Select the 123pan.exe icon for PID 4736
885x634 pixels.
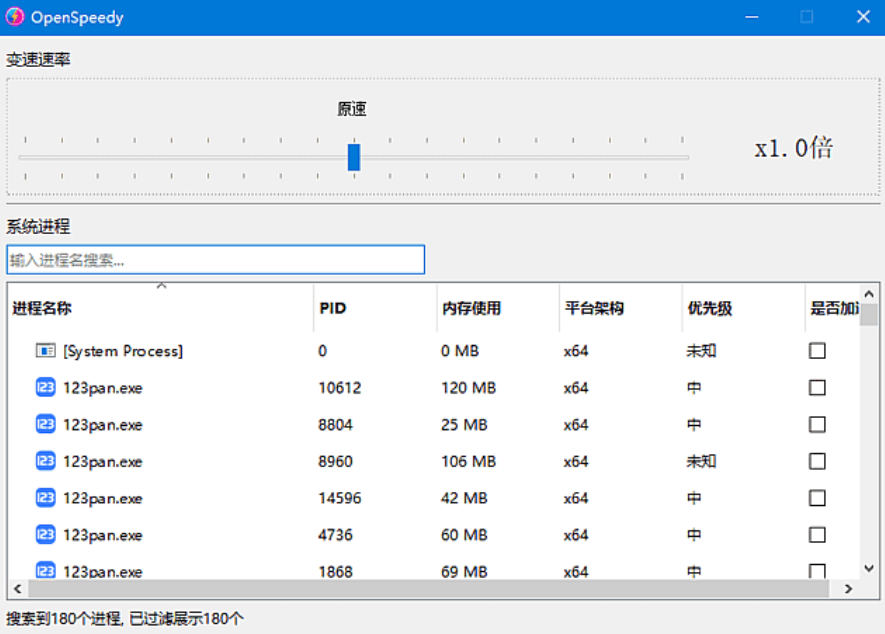pyautogui.click(x=44, y=535)
